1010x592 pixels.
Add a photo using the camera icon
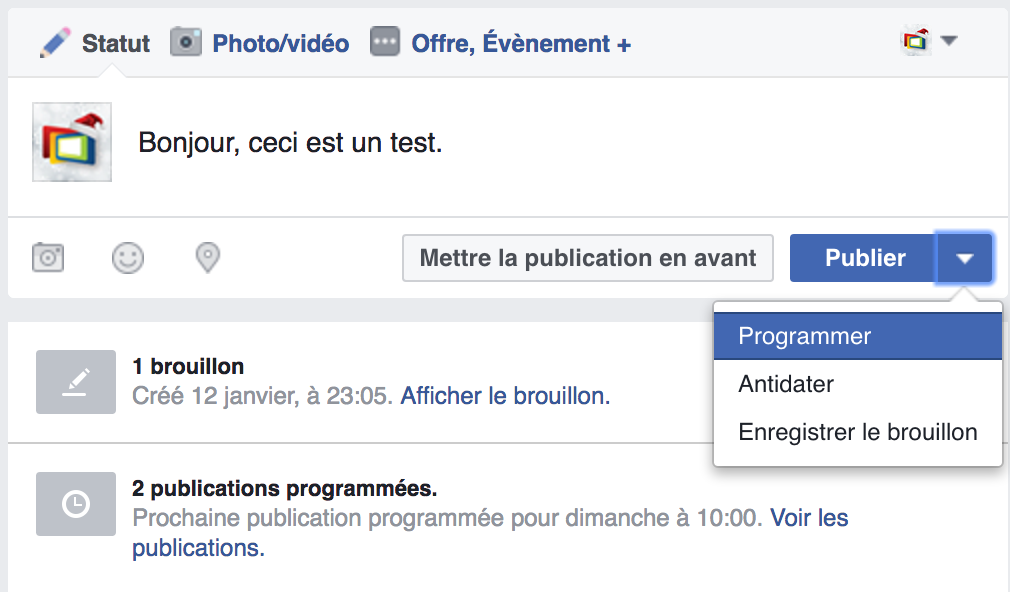click(x=48, y=257)
